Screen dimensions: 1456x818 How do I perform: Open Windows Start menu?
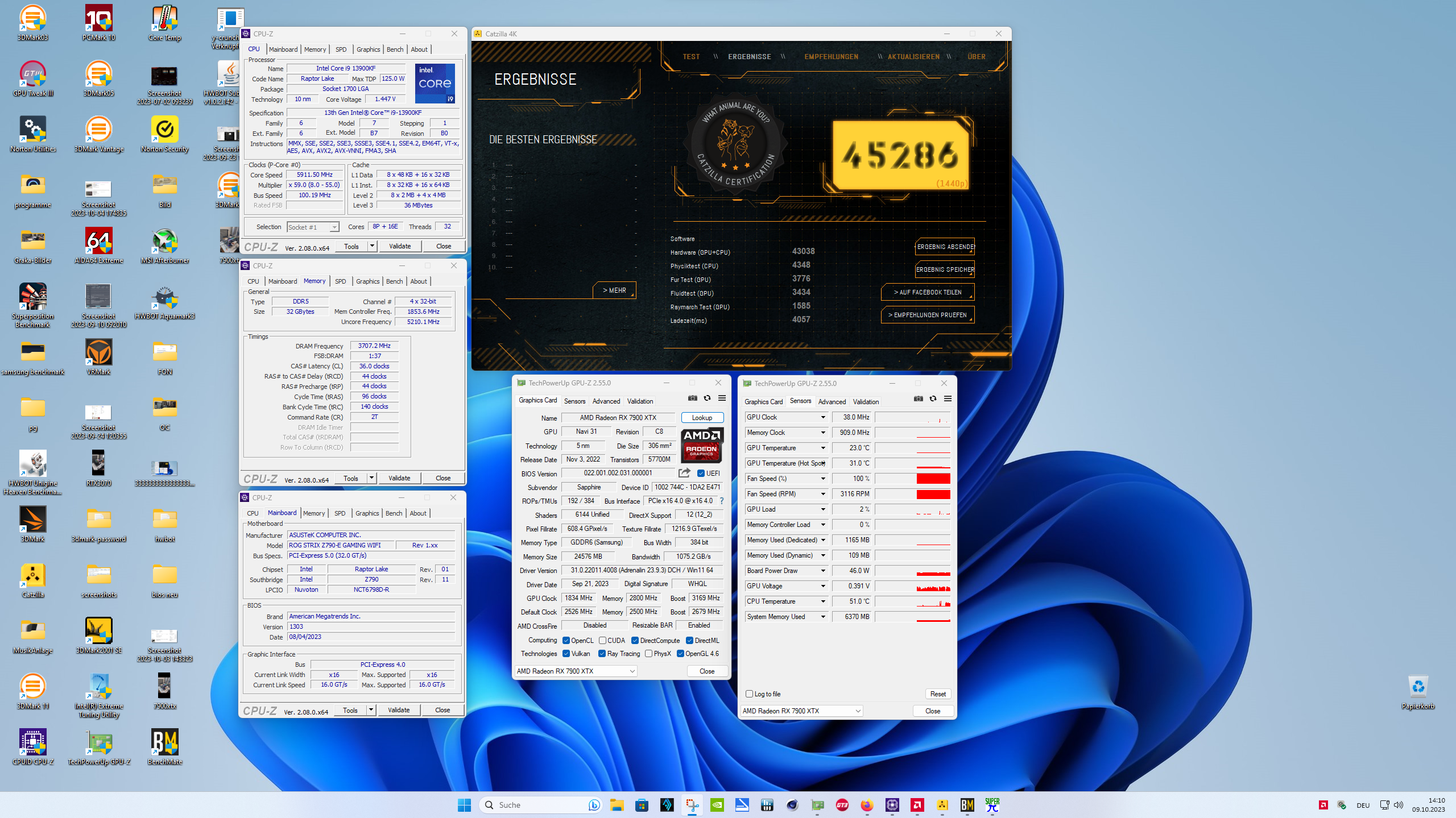[464, 805]
